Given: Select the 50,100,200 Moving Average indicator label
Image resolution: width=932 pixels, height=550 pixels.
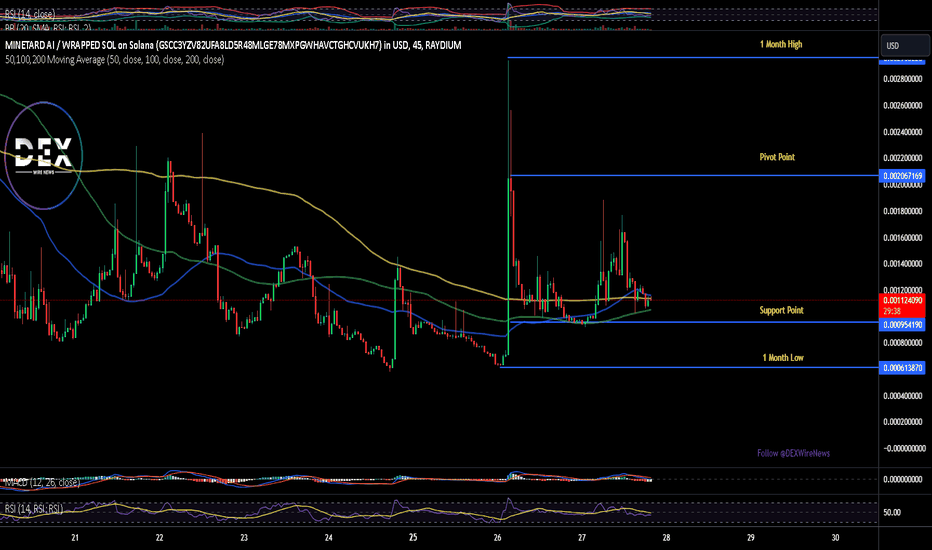Looking at the screenshot, I should [115, 59].
